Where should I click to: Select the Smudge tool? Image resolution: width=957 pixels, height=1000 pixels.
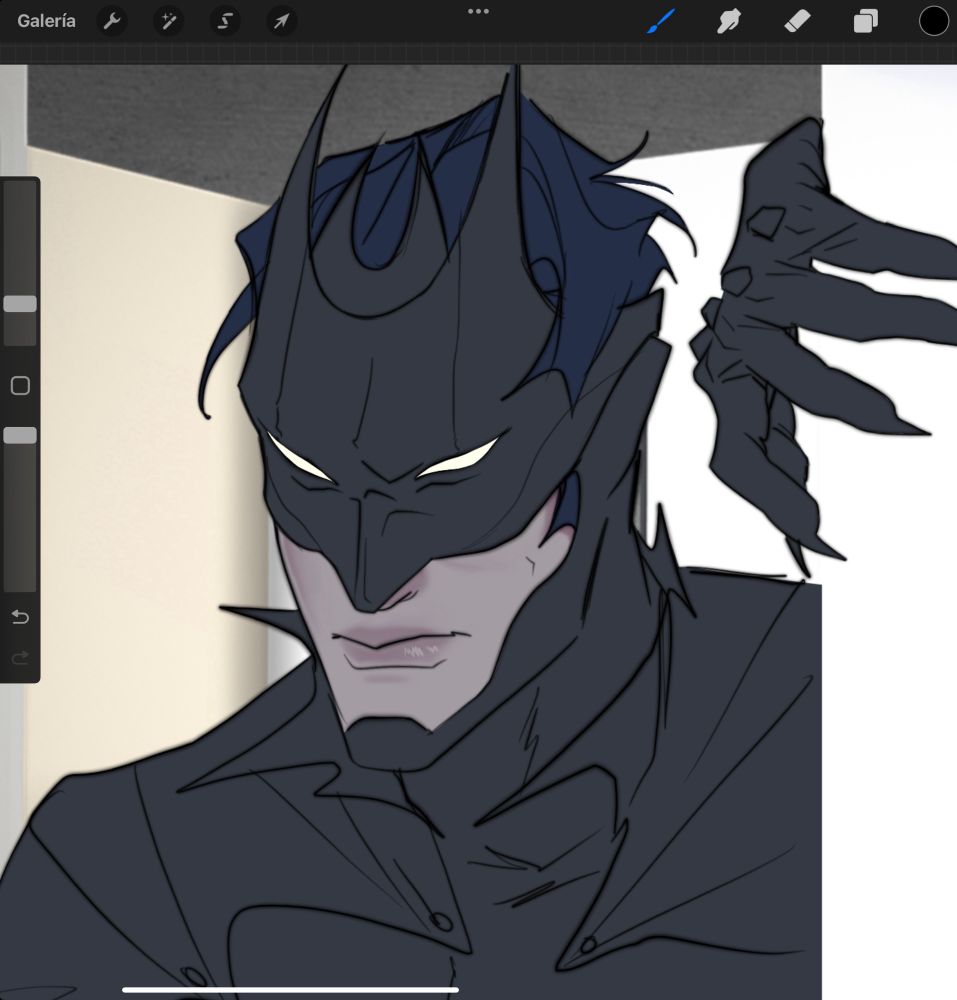tap(729, 21)
